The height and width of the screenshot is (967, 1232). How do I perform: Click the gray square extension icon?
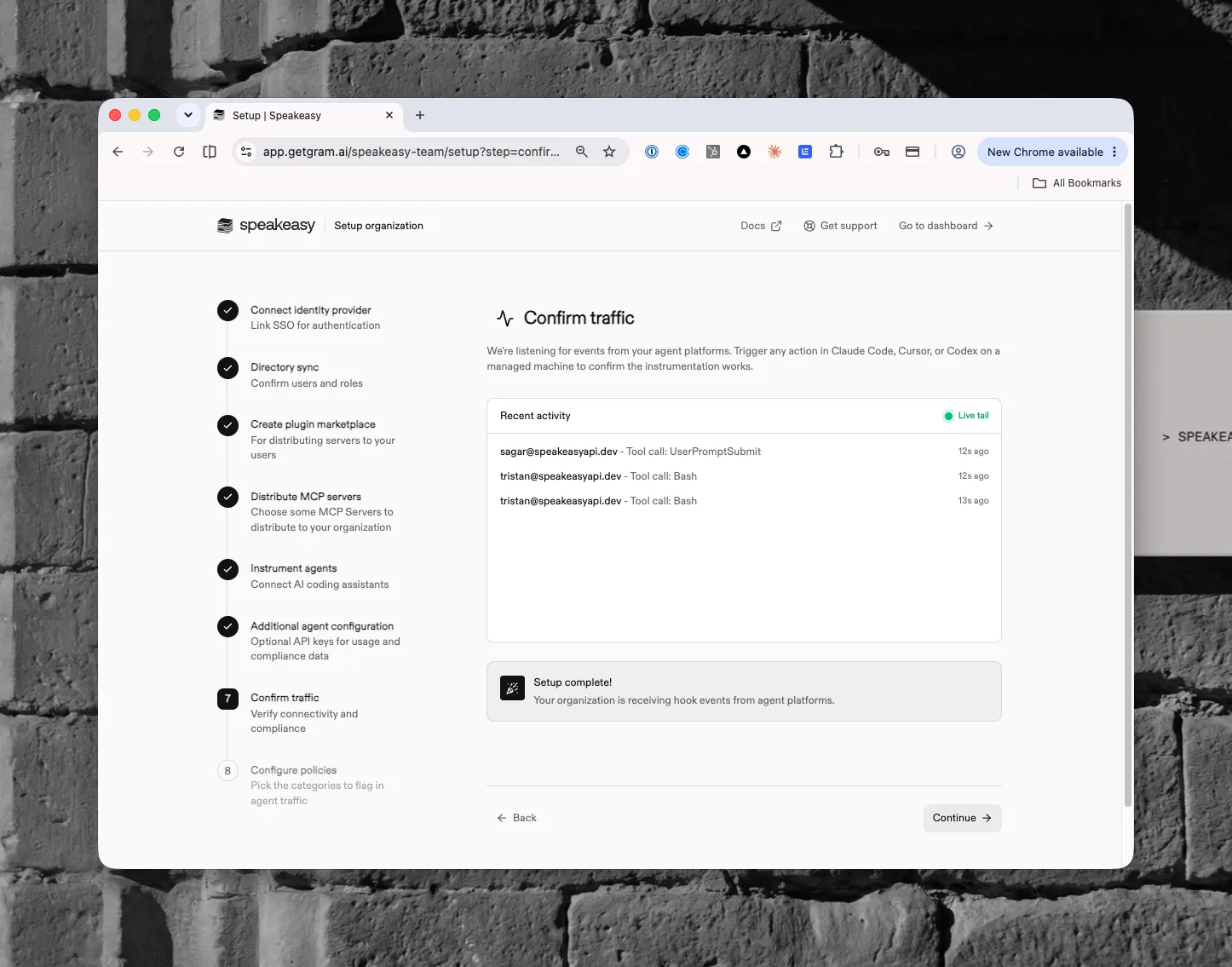click(713, 152)
